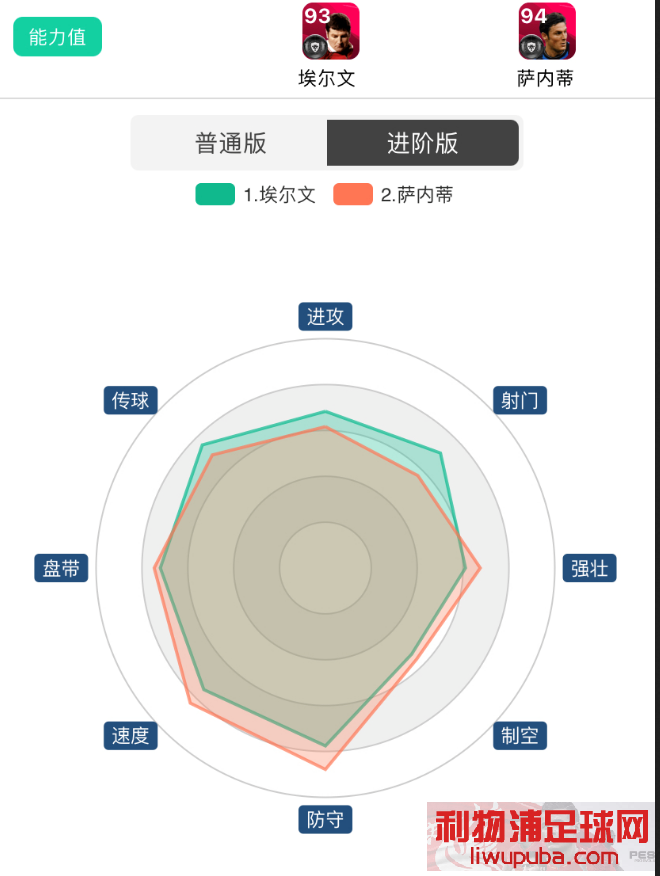The height and width of the screenshot is (876, 660).
Task: Click the 能力值 green button
Action: coord(58,37)
